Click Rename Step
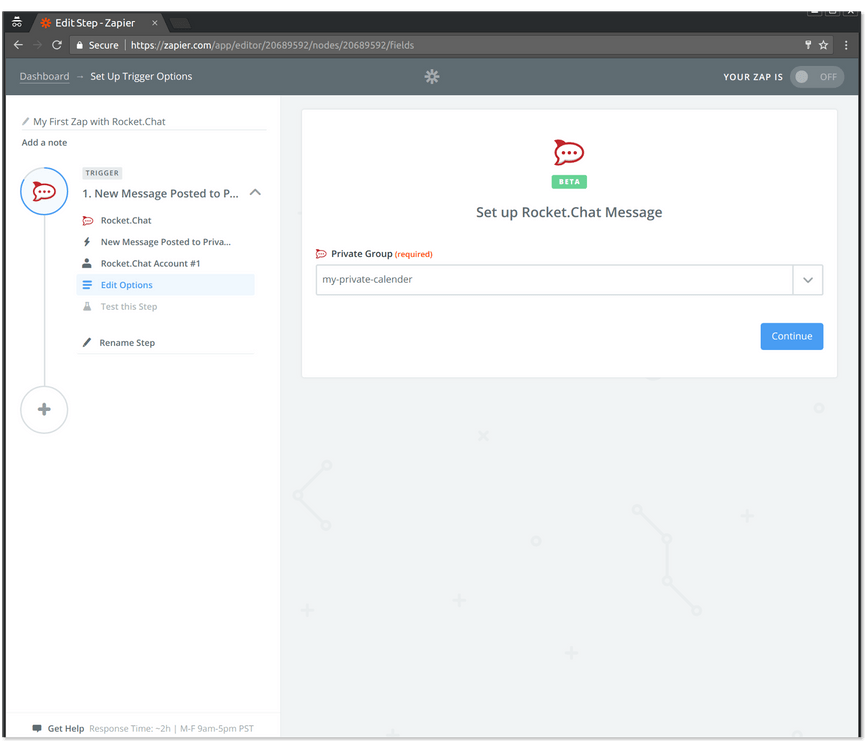This screenshot has height=750, width=865. (x=127, y=343)
